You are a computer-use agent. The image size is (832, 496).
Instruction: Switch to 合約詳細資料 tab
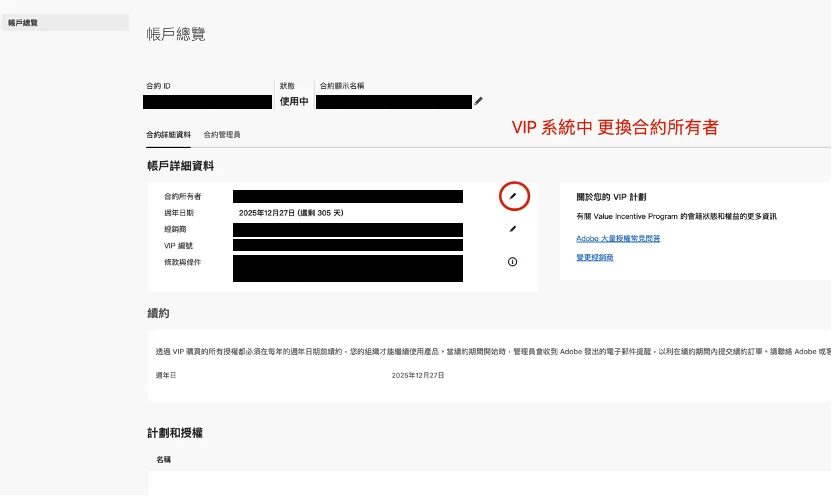[168, 135]
